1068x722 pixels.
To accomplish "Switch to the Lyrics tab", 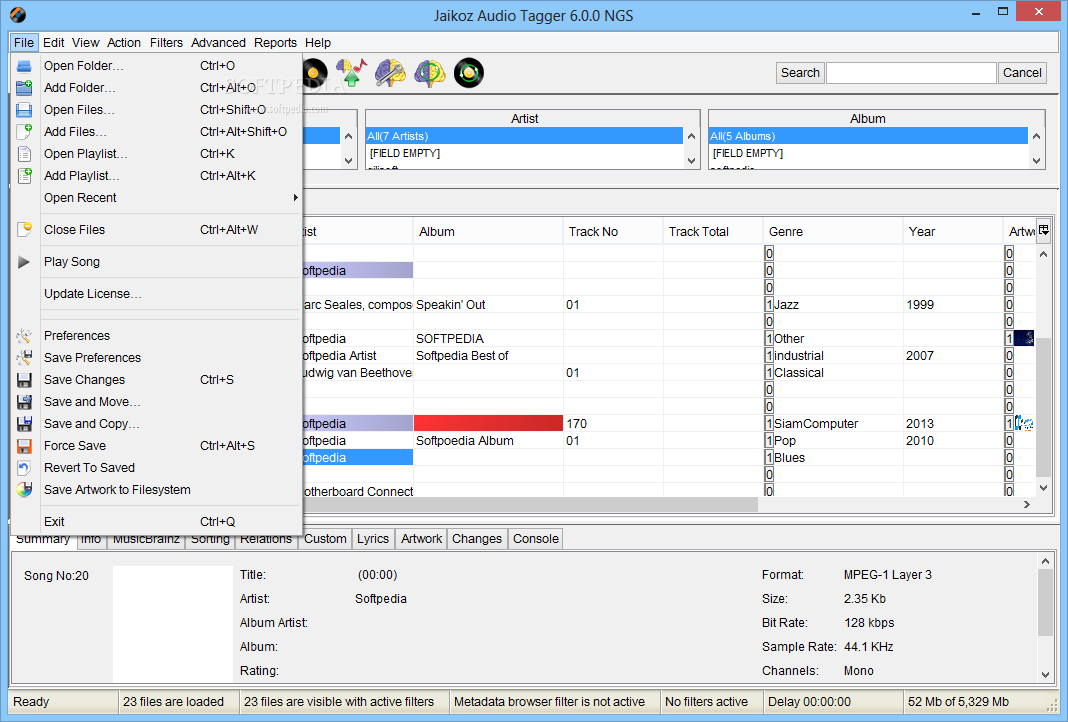I will pos(373,539).
